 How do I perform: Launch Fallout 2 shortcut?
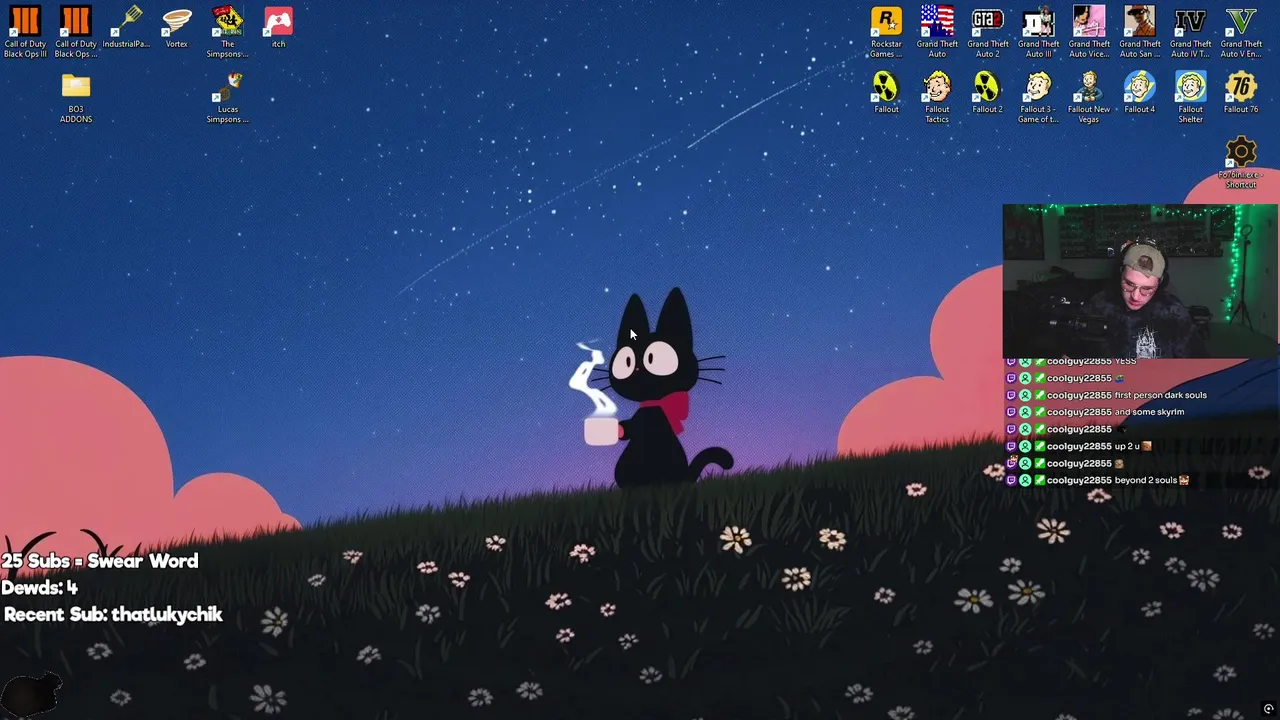tap(988, 93)
